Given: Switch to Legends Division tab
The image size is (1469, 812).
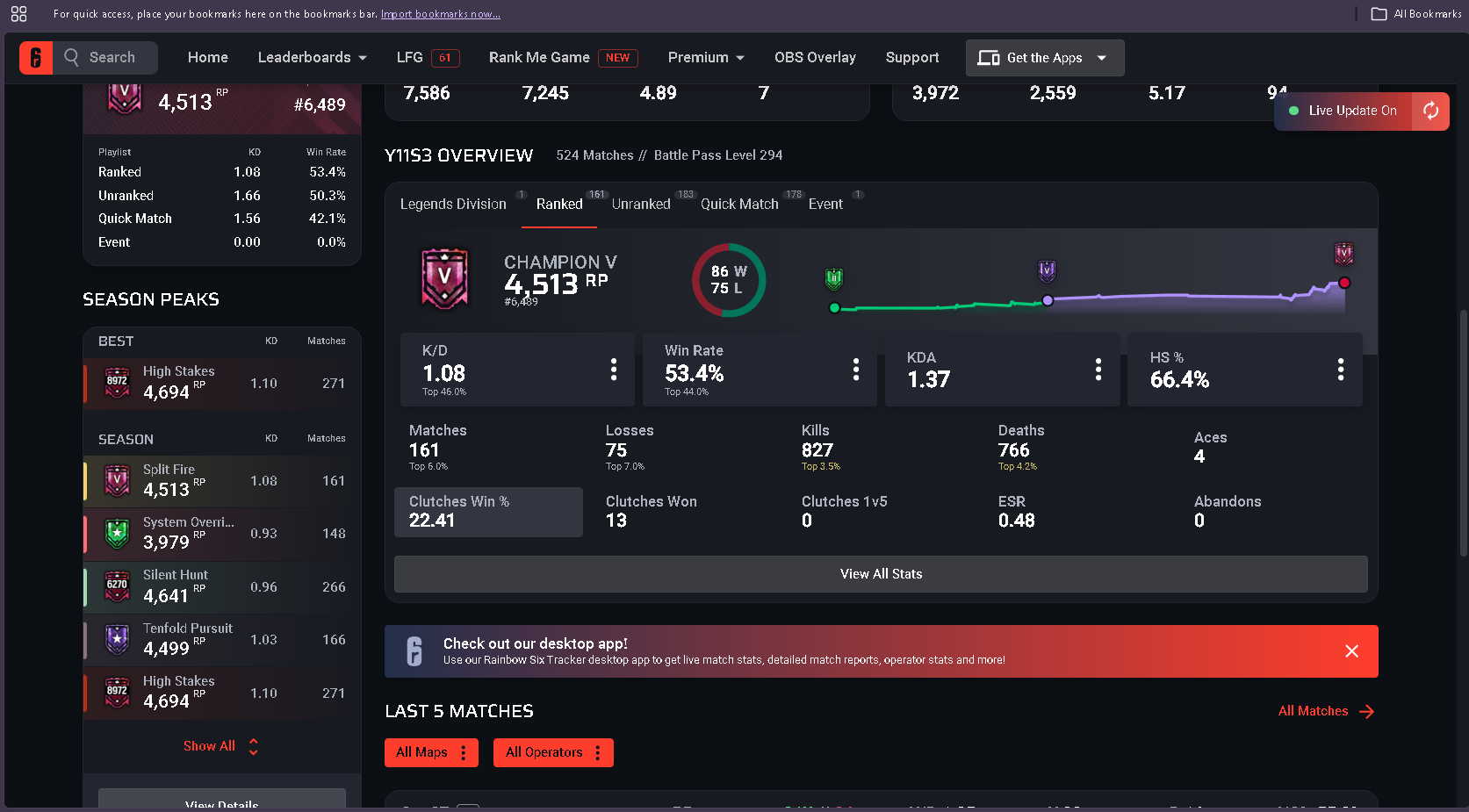Looking at the screenshot, I should 453,204.
